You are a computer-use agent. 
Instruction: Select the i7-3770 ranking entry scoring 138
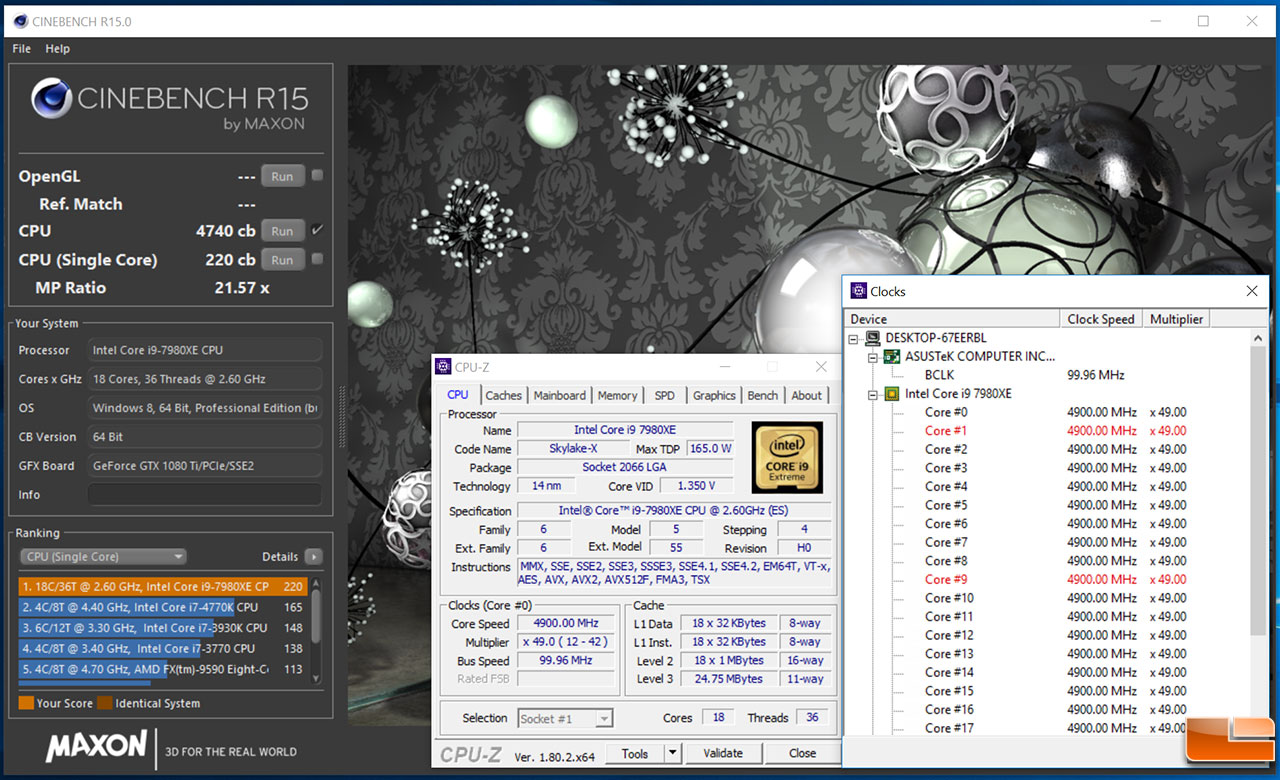pos(164,649)
